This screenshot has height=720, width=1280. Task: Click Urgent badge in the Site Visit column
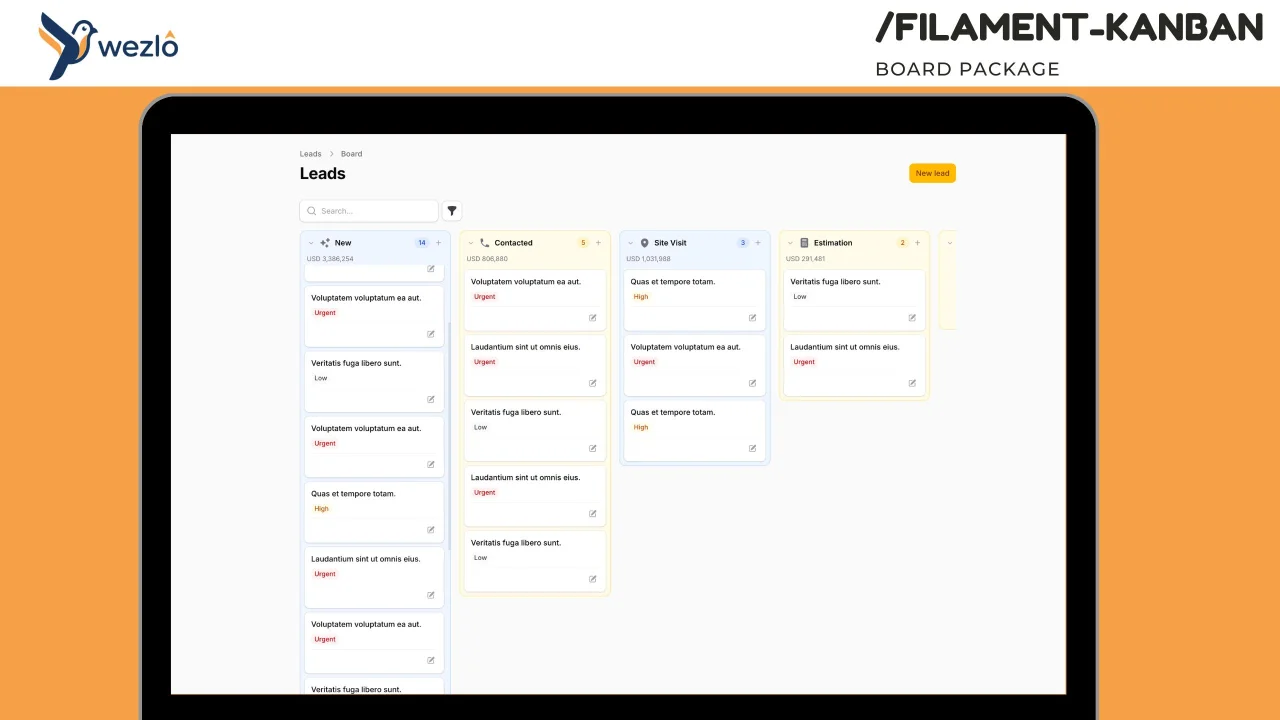click(x=644, y=362)
